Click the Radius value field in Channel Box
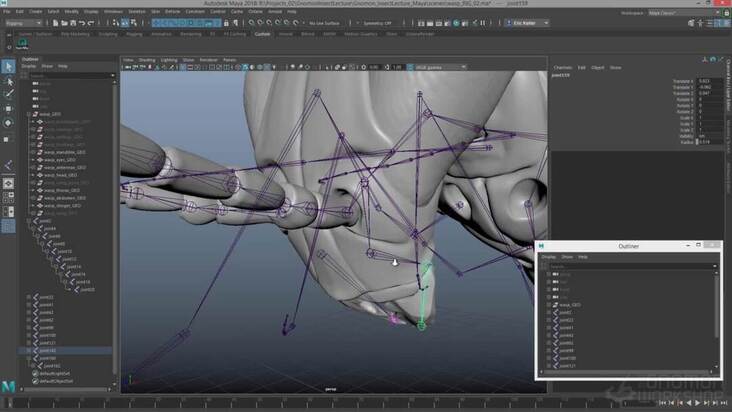This screenshot has height=412, width=732. click(x=710, y=142)
